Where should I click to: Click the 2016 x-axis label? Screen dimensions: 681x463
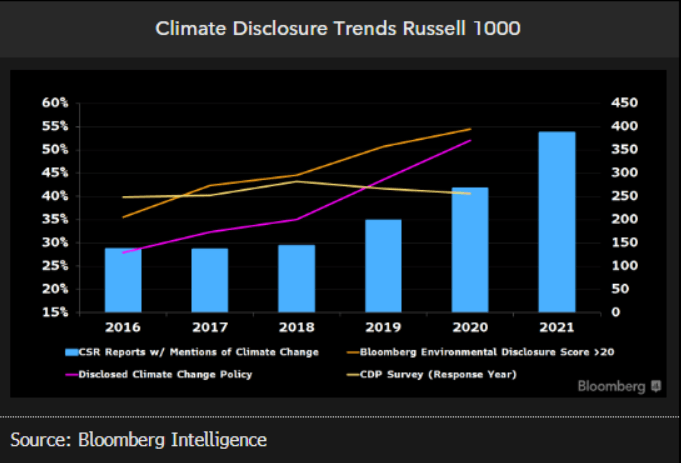point(123,327)
